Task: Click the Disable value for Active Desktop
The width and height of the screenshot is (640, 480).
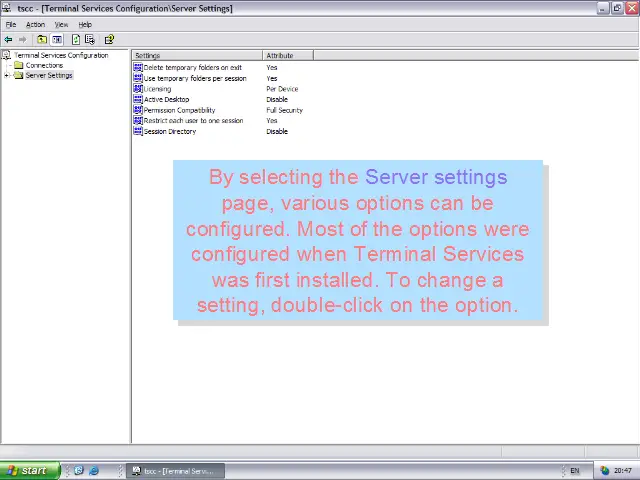Action: point(277,99)
